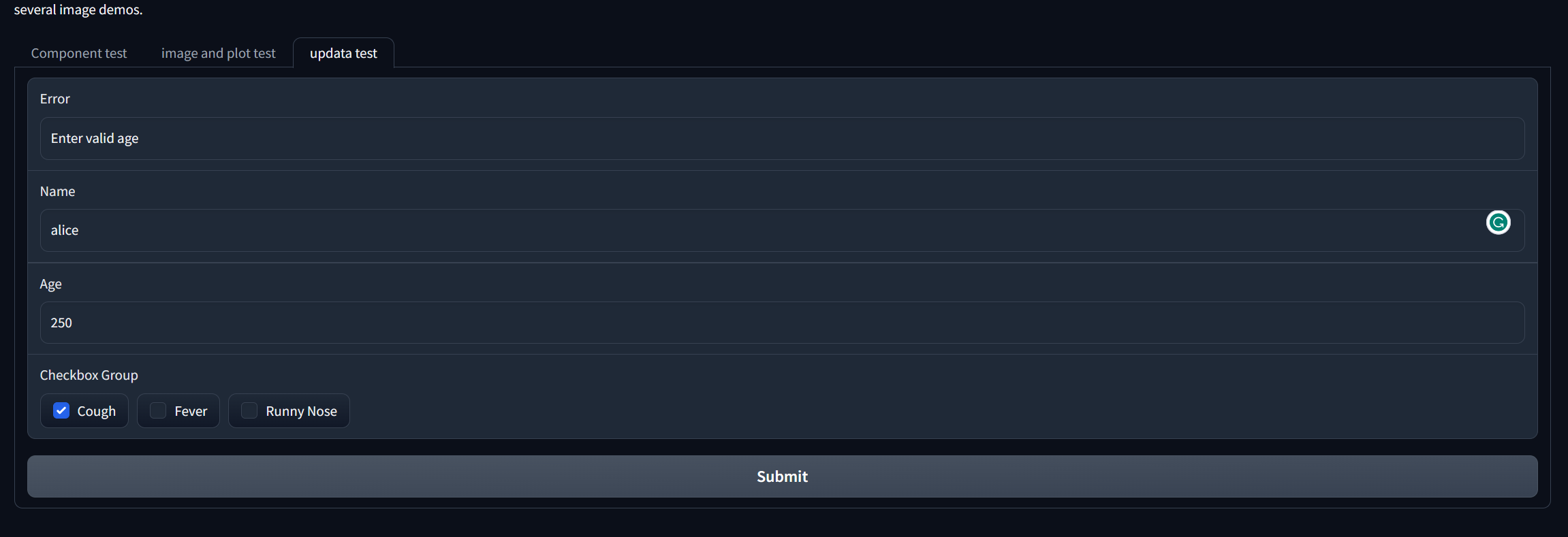1568x537 pixels.
Task: Click the Name label above the input
Action: tap(58, 192)
